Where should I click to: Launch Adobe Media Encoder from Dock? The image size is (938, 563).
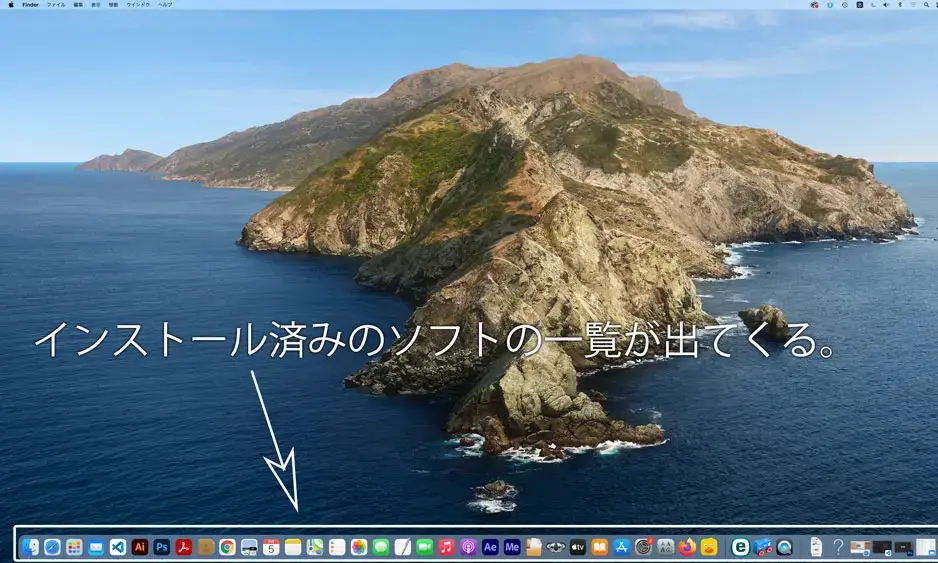512,546
